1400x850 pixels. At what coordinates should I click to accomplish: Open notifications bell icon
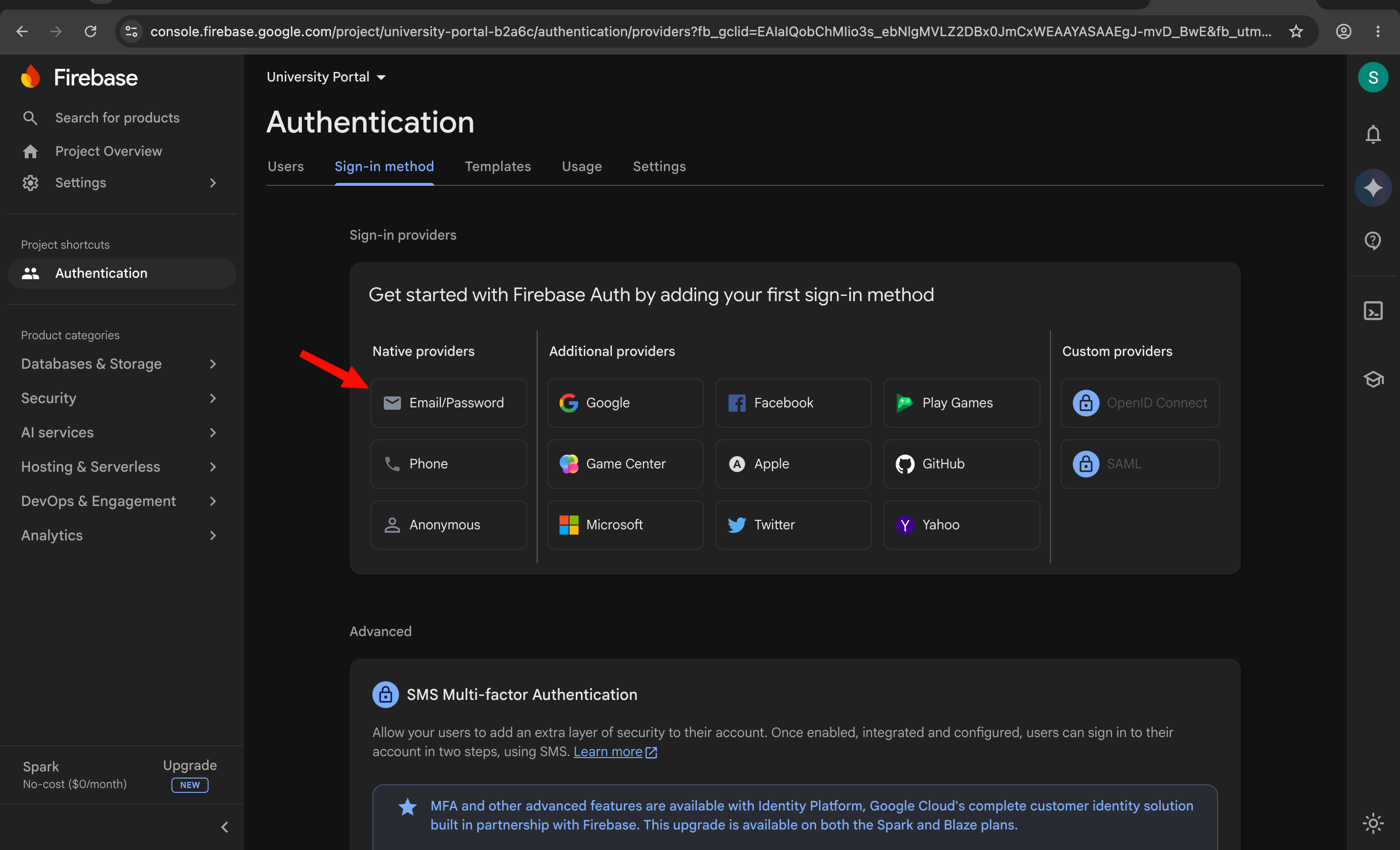pos(1373,134)
